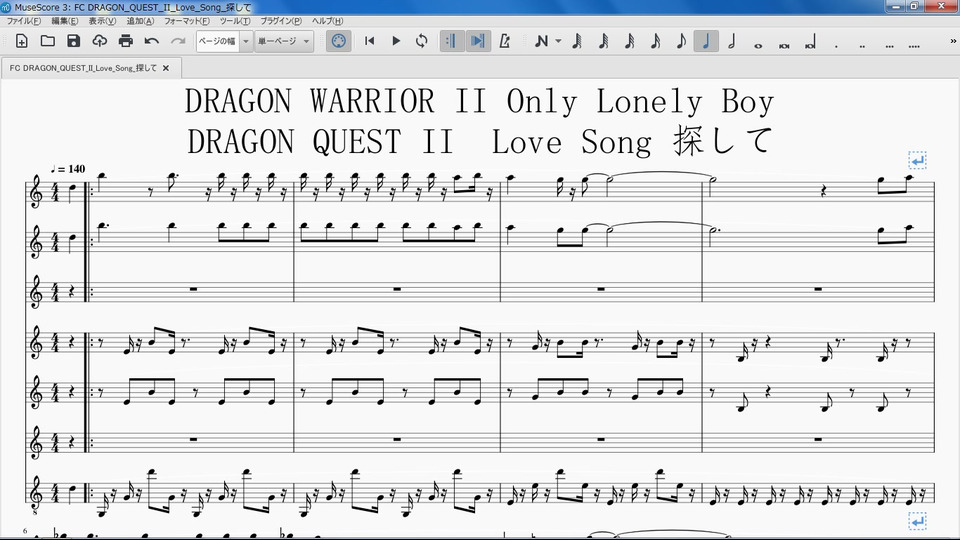The width and height of the screenshot is (960, 540).
Task: Select the bottom staff octave treble clef
Action: (36, 493)
